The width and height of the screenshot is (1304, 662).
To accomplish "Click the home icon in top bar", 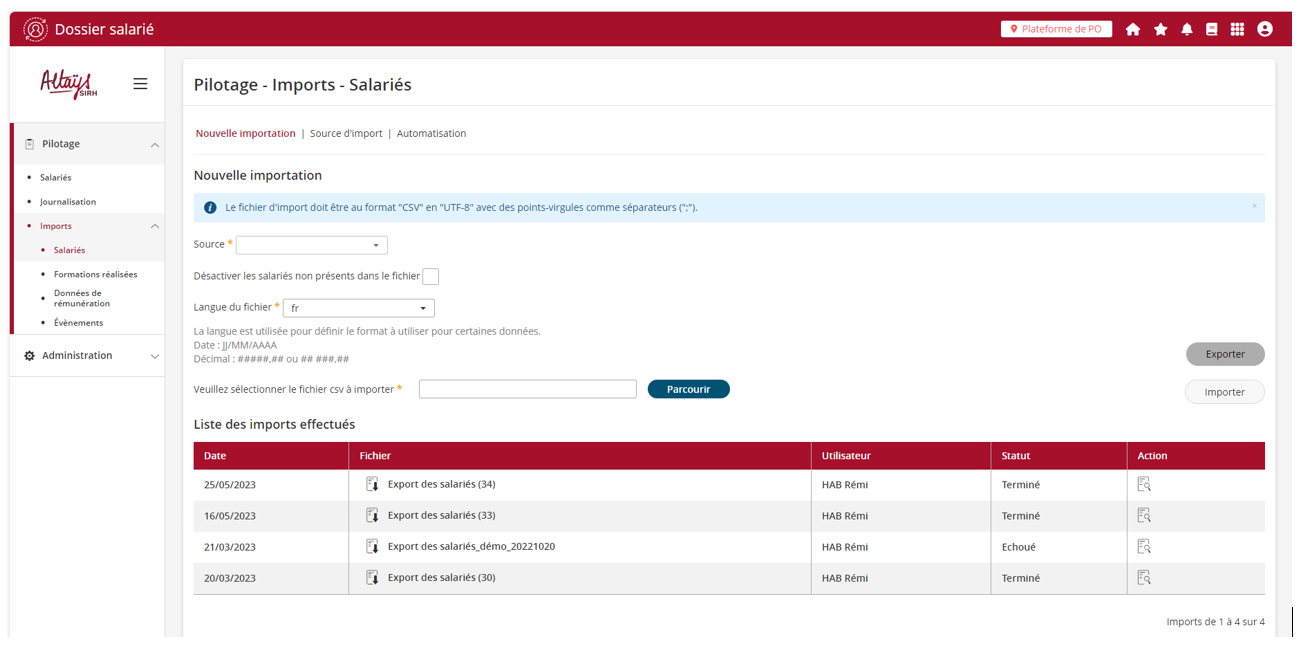I will [x=1132, y=30].
